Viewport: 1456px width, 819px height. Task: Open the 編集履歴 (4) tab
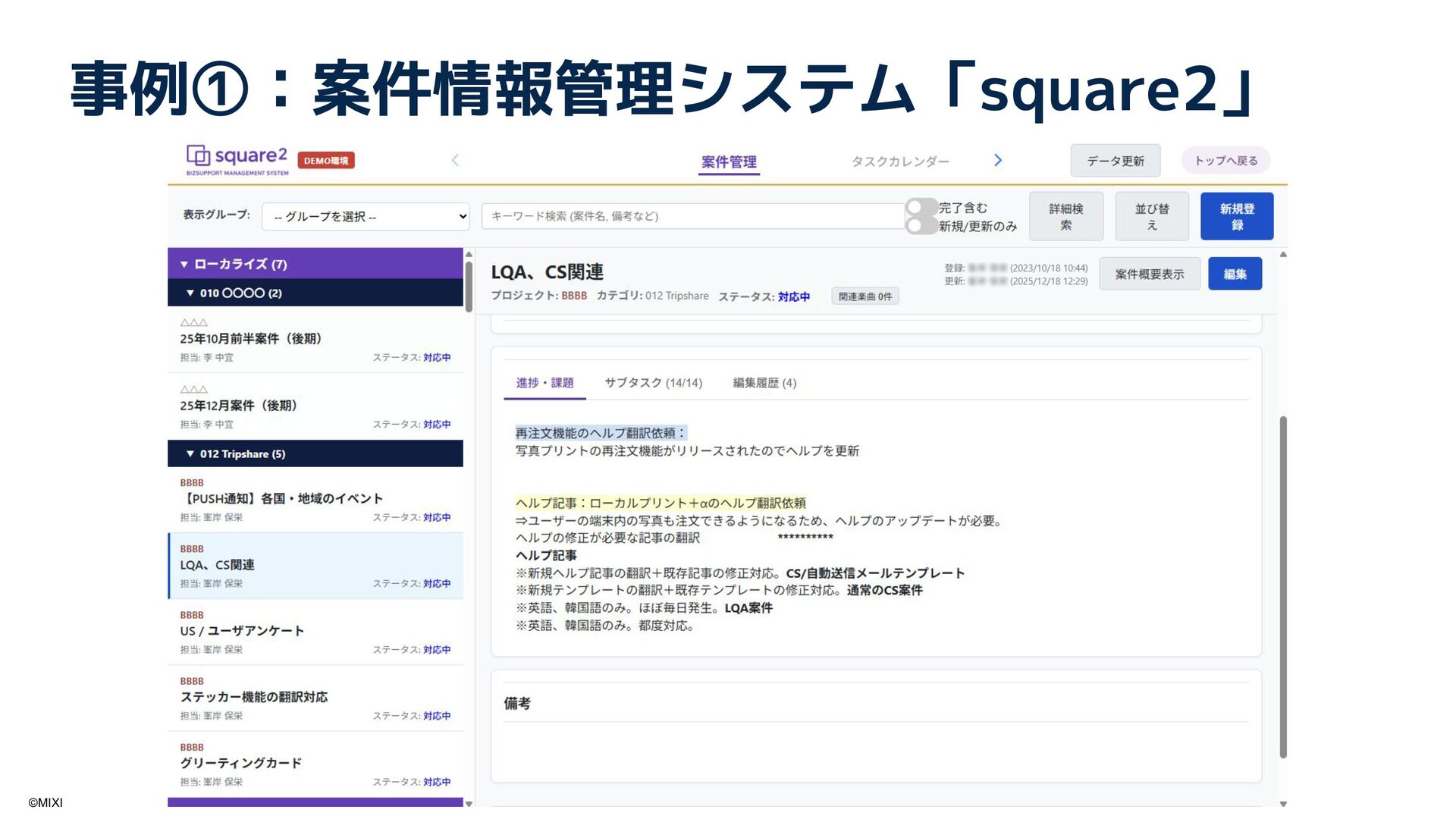pos(764,383)
